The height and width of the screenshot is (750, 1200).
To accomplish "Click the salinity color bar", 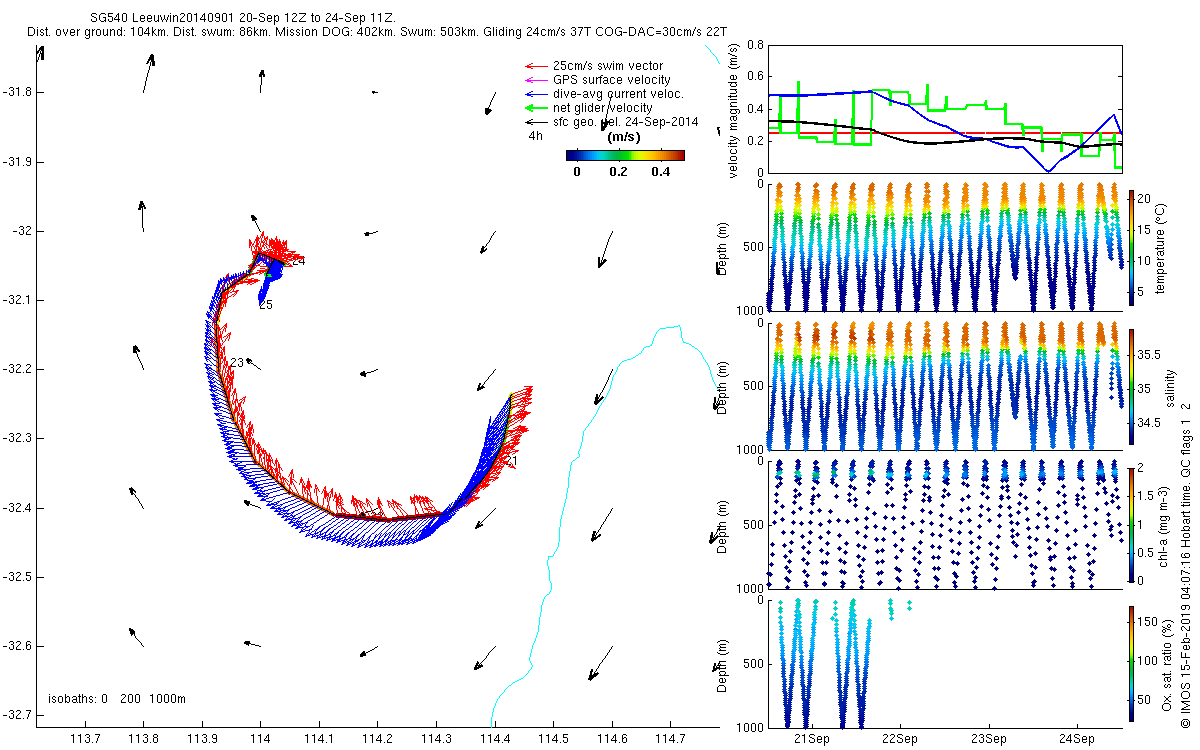I will click(x=1131, y=385).
